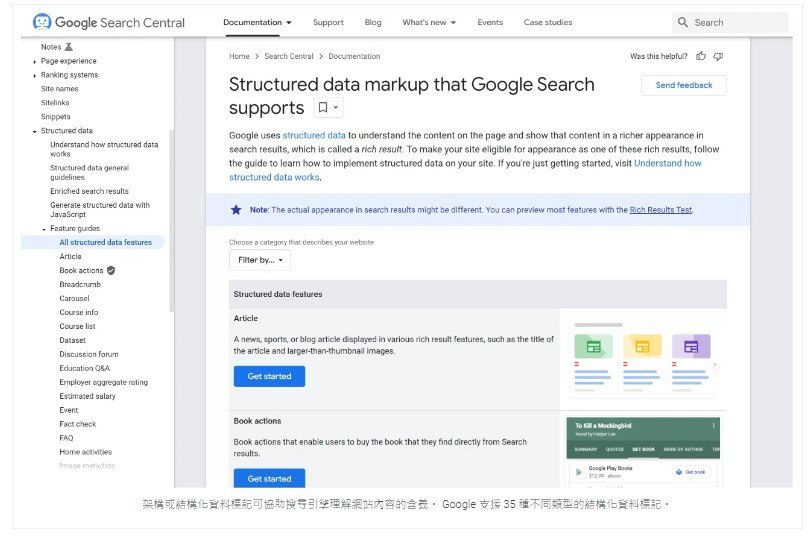Open FAQ in the sidebar
The height and width of the screenshot is (536, 810).
(66, 437)
